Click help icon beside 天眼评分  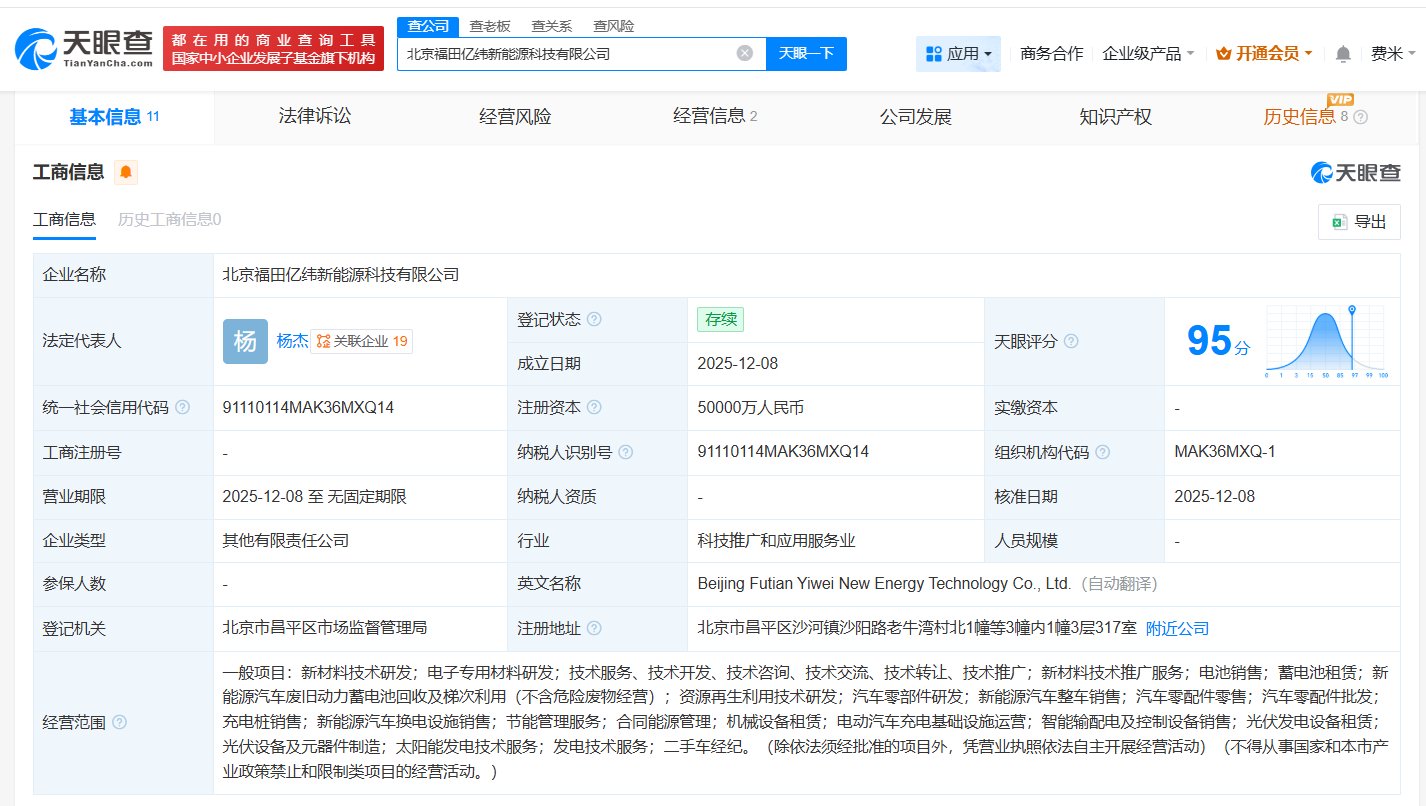click(1071, 341)
